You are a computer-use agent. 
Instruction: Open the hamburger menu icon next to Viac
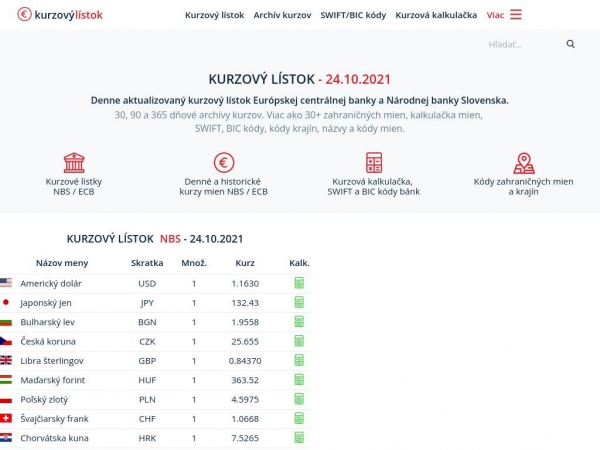pyautogui.click(x=515, y=15)
